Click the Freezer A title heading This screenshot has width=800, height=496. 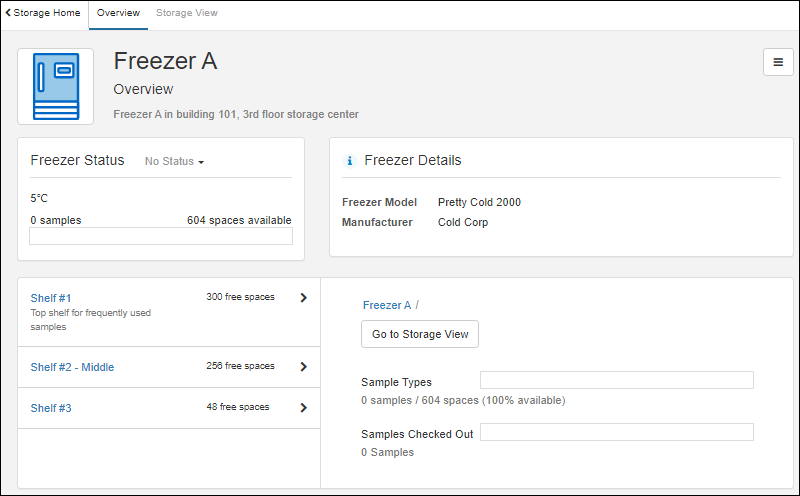(x=165, y=61)
